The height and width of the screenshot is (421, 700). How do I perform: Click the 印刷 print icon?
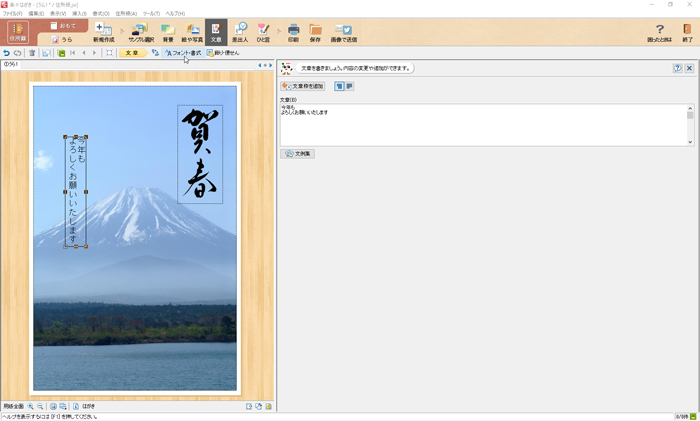[x=293, y=32]
